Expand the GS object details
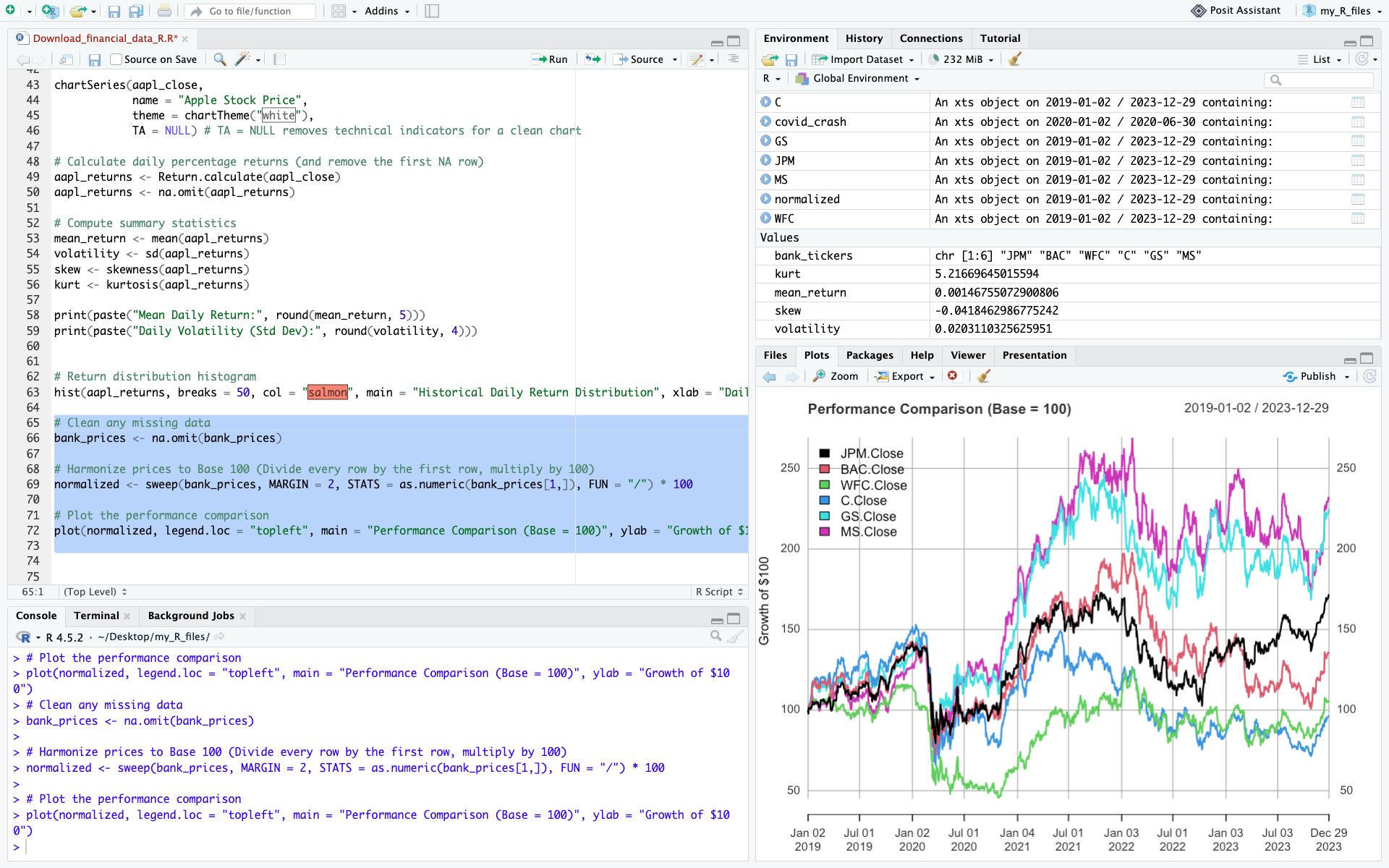 [766, 140]
